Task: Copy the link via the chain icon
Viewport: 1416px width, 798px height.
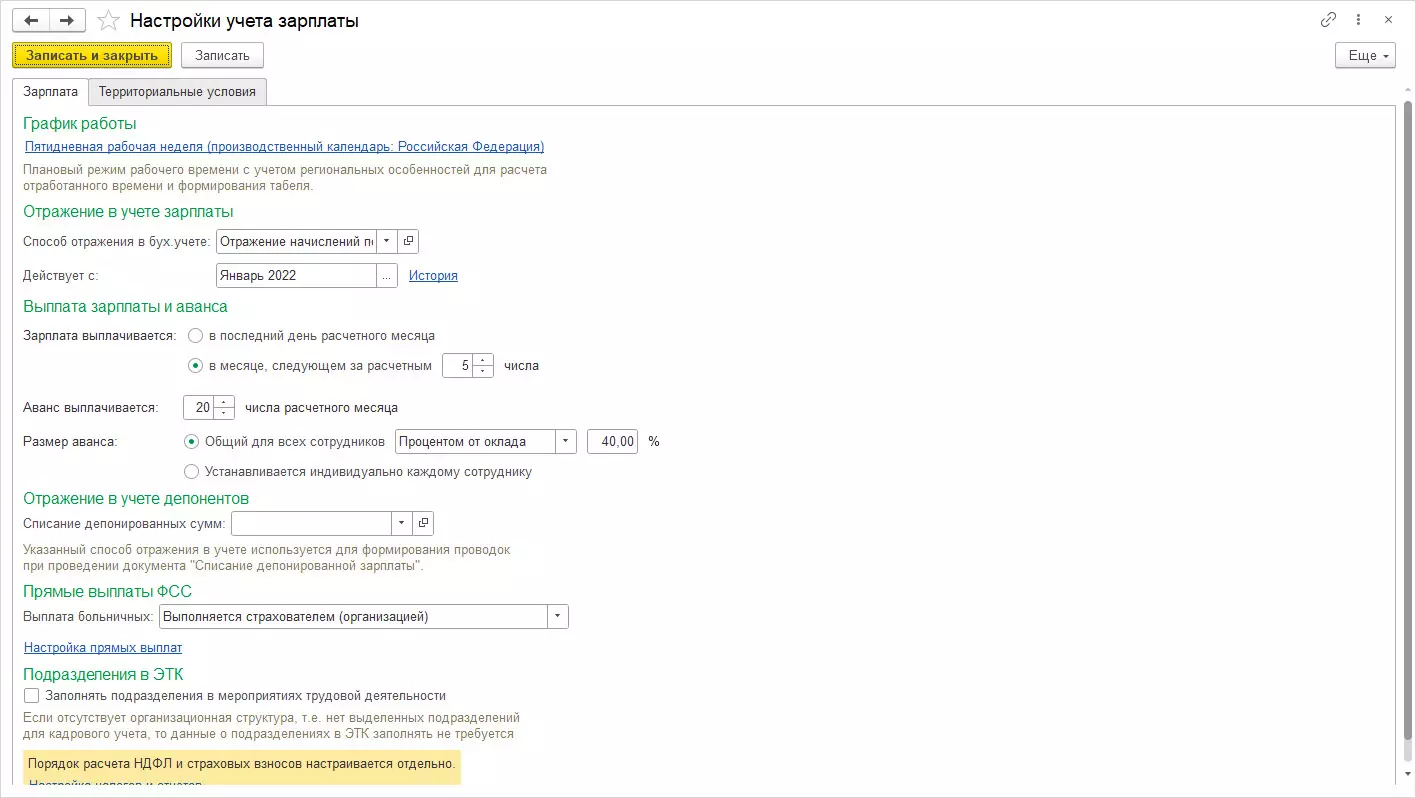Action: tap(1328, 20)
